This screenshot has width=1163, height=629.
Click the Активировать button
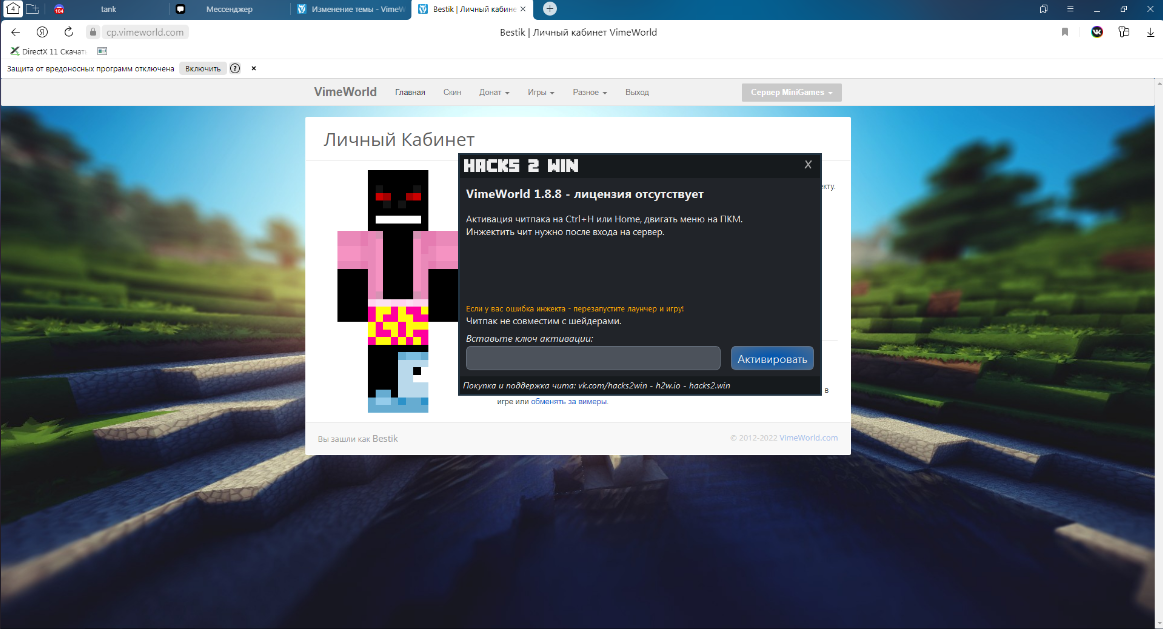[772, 358]
